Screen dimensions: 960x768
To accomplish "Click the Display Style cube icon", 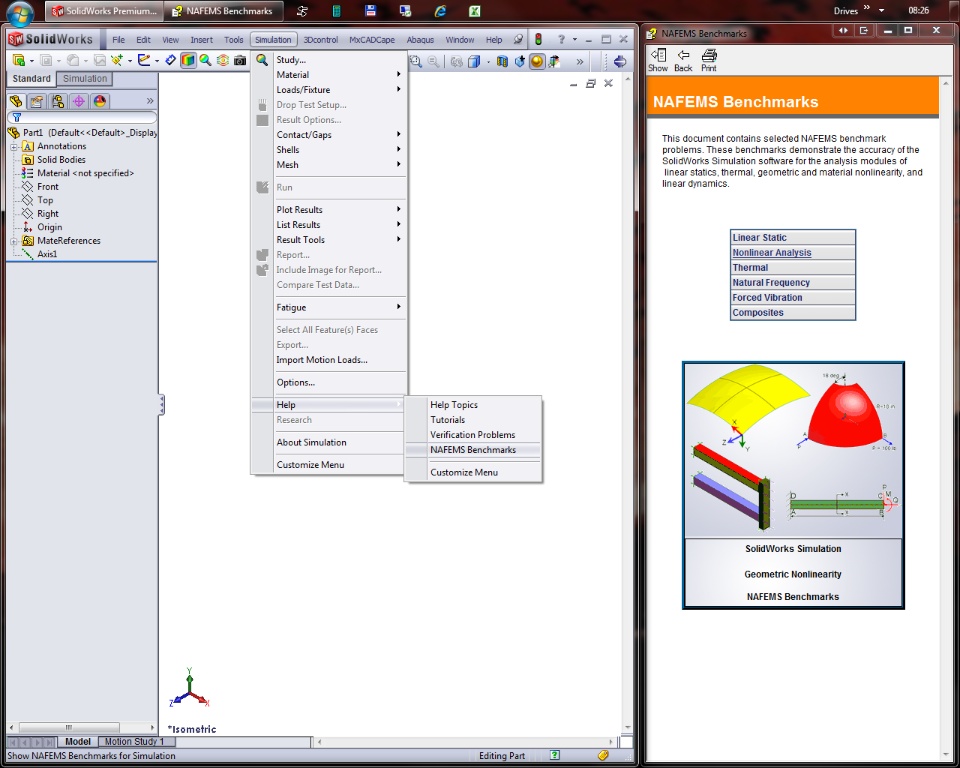I will 474,61.
